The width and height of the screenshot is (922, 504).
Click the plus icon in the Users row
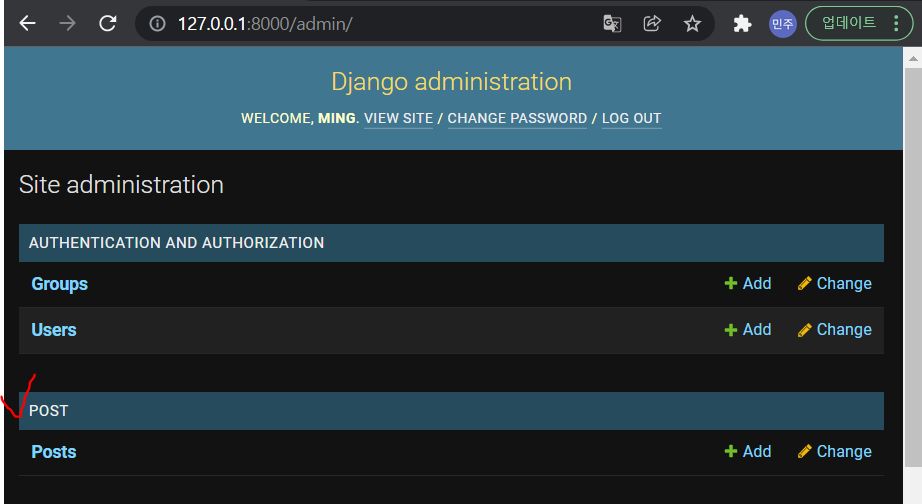730,330
